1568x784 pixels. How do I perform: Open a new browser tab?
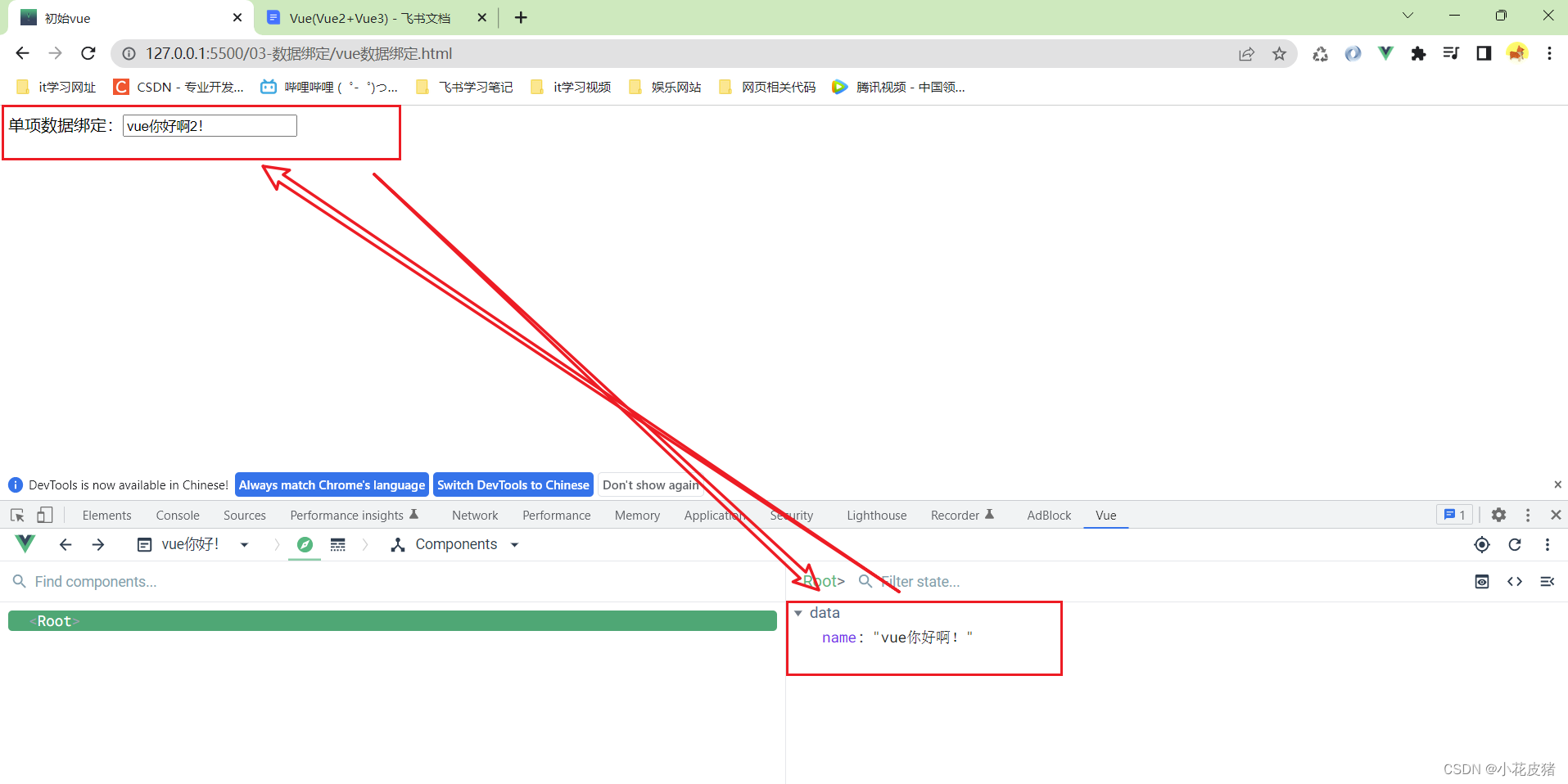[x=521, y=17]
